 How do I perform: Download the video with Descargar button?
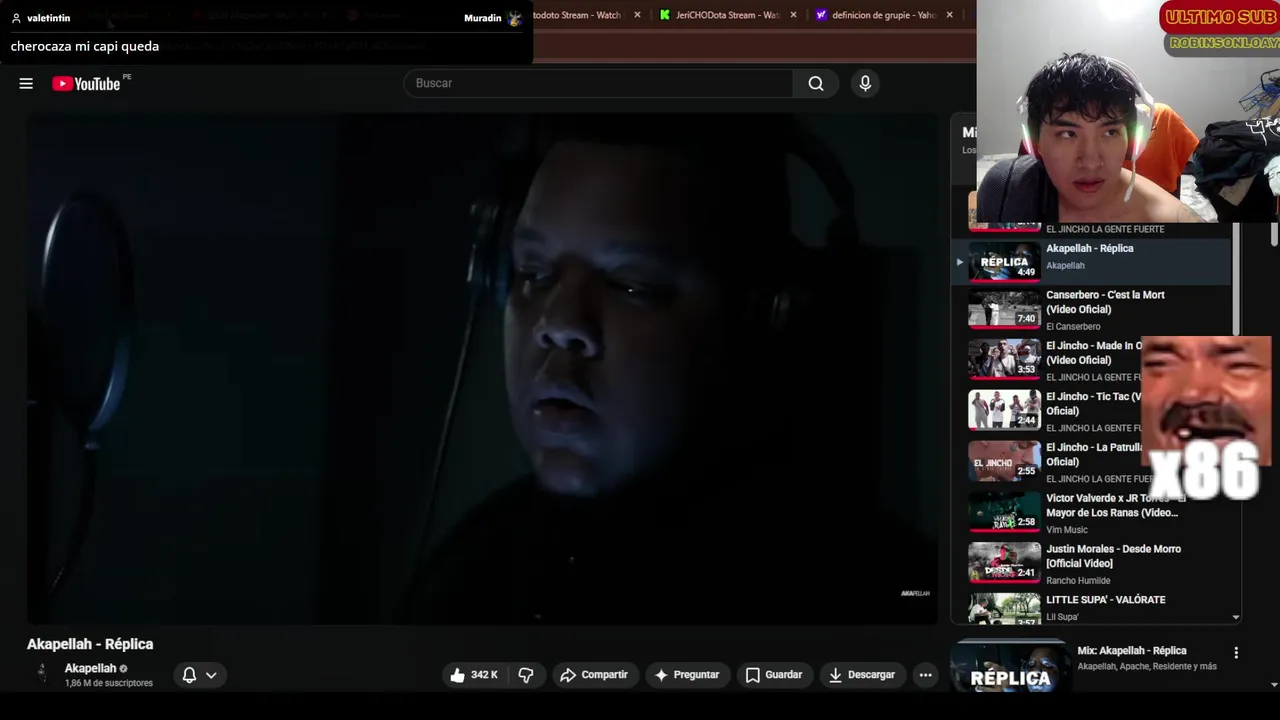(861, 675)
